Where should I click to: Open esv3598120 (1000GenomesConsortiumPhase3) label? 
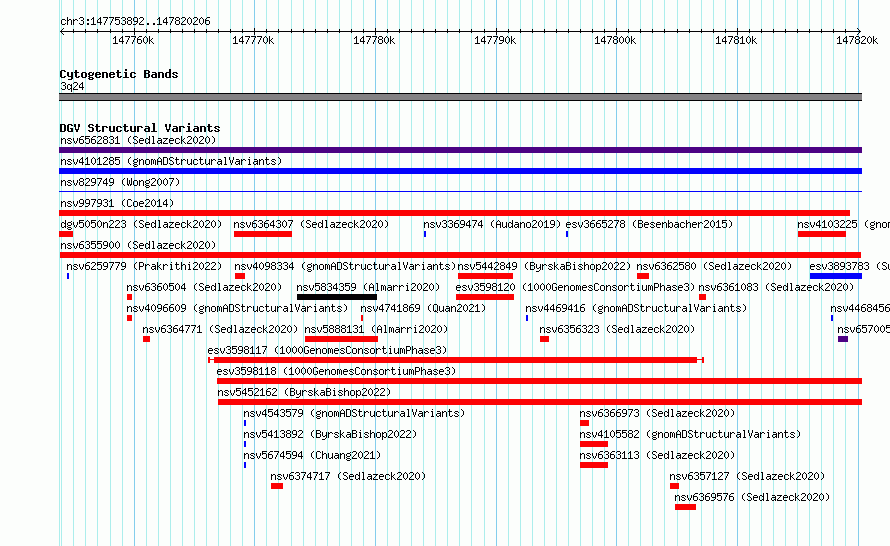tap(575, 287)
